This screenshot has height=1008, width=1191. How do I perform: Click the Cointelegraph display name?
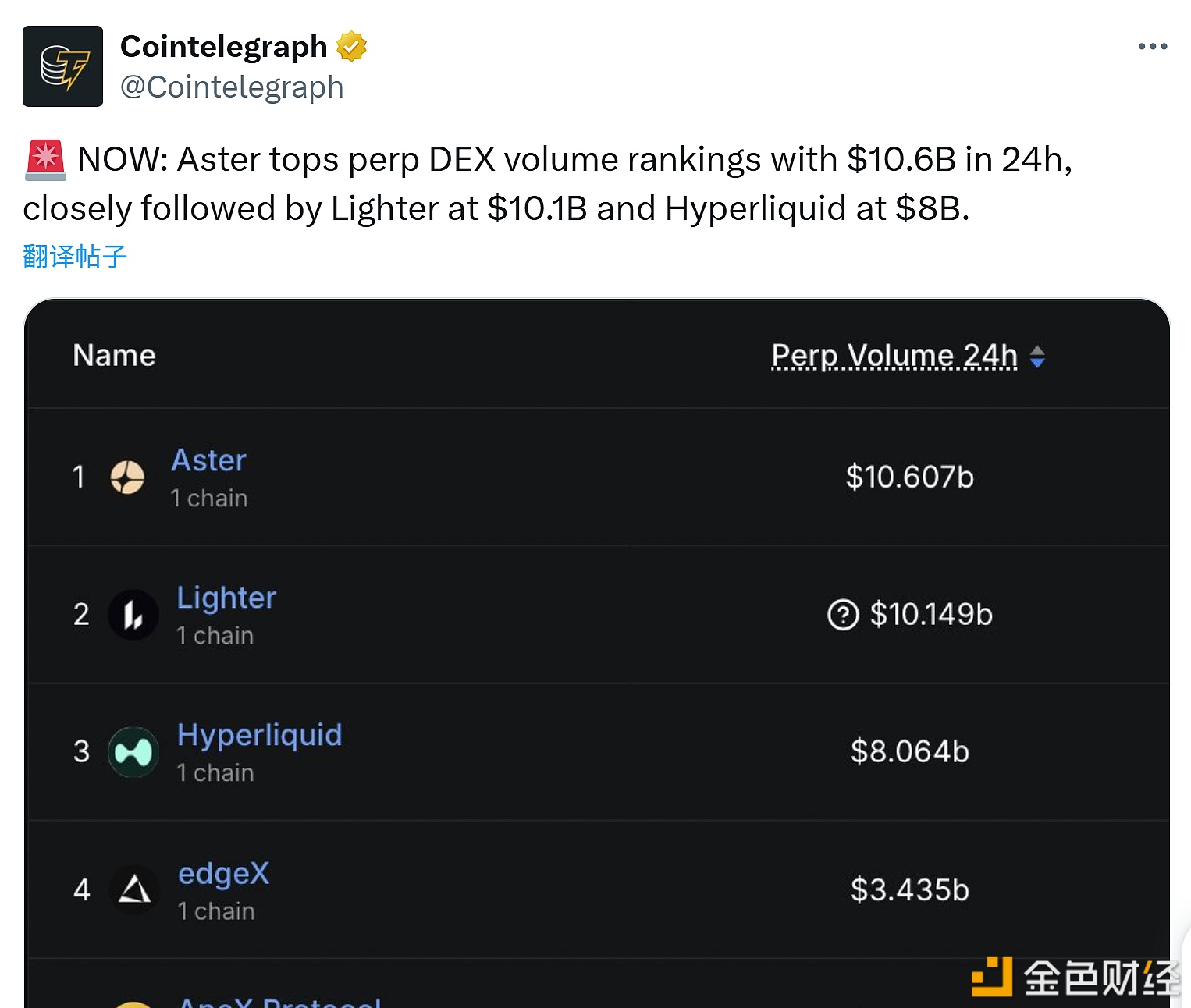point(223,47)
